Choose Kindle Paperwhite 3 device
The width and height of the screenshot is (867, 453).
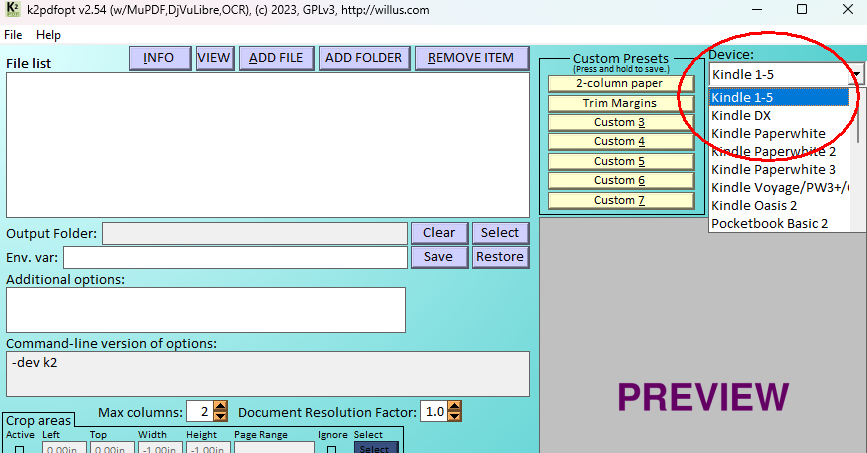click(779, 169)
